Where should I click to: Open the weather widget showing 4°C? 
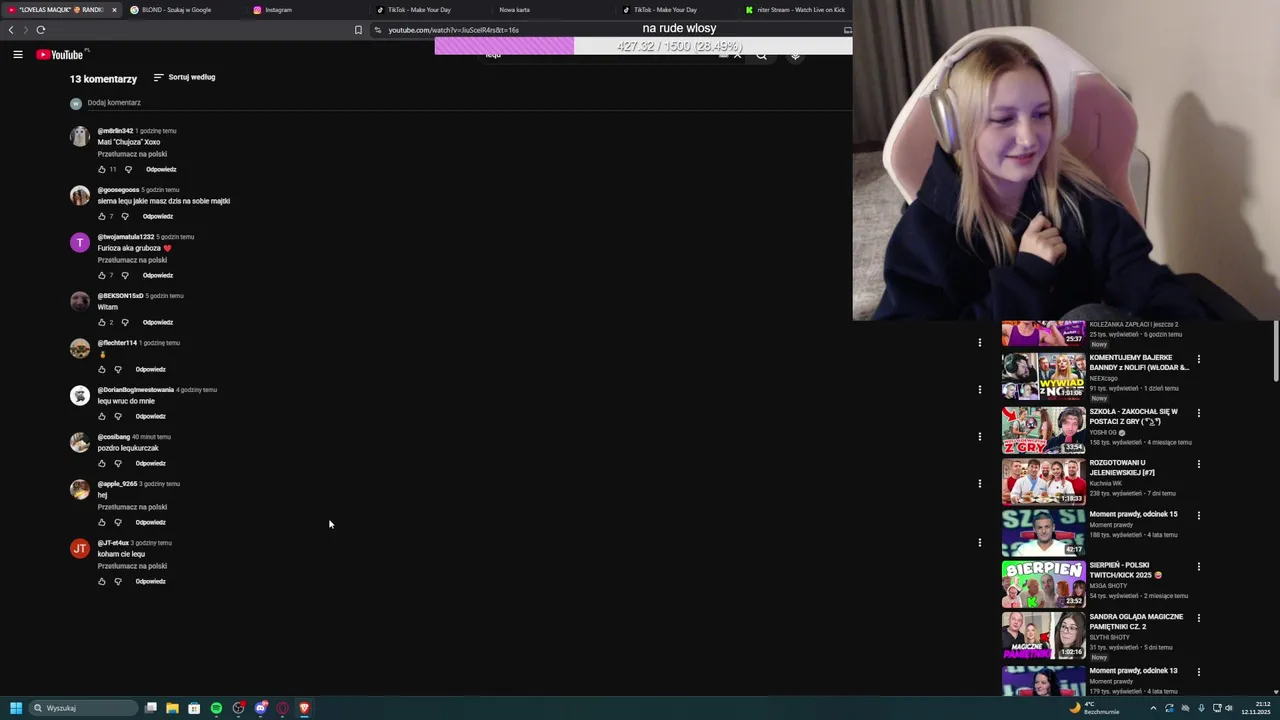point(1093,708)
